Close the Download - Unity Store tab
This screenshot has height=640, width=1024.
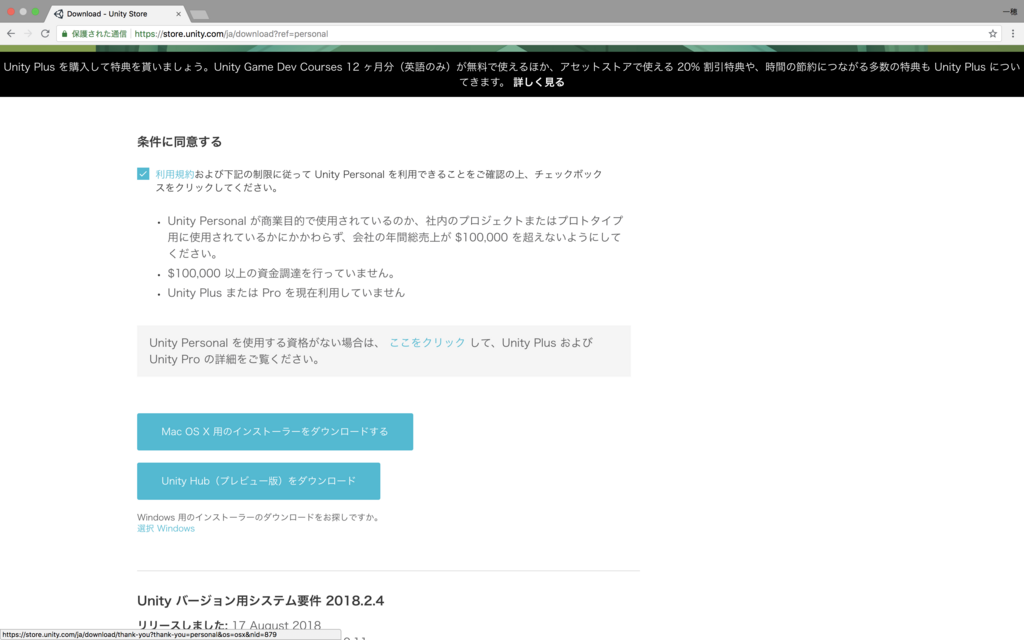pos(178,14)
